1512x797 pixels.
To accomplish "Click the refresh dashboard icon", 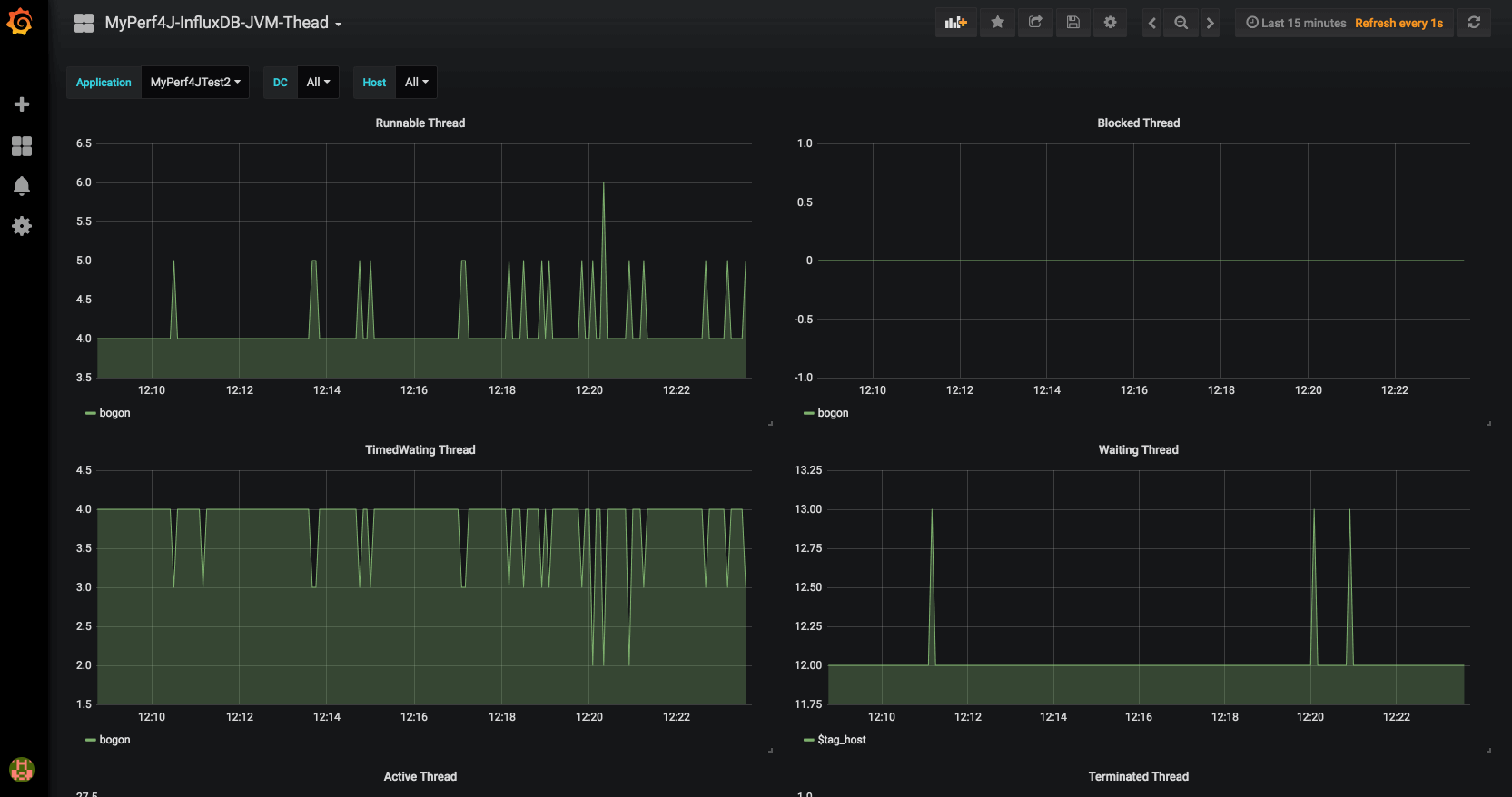I will (x=1474, y=23).
